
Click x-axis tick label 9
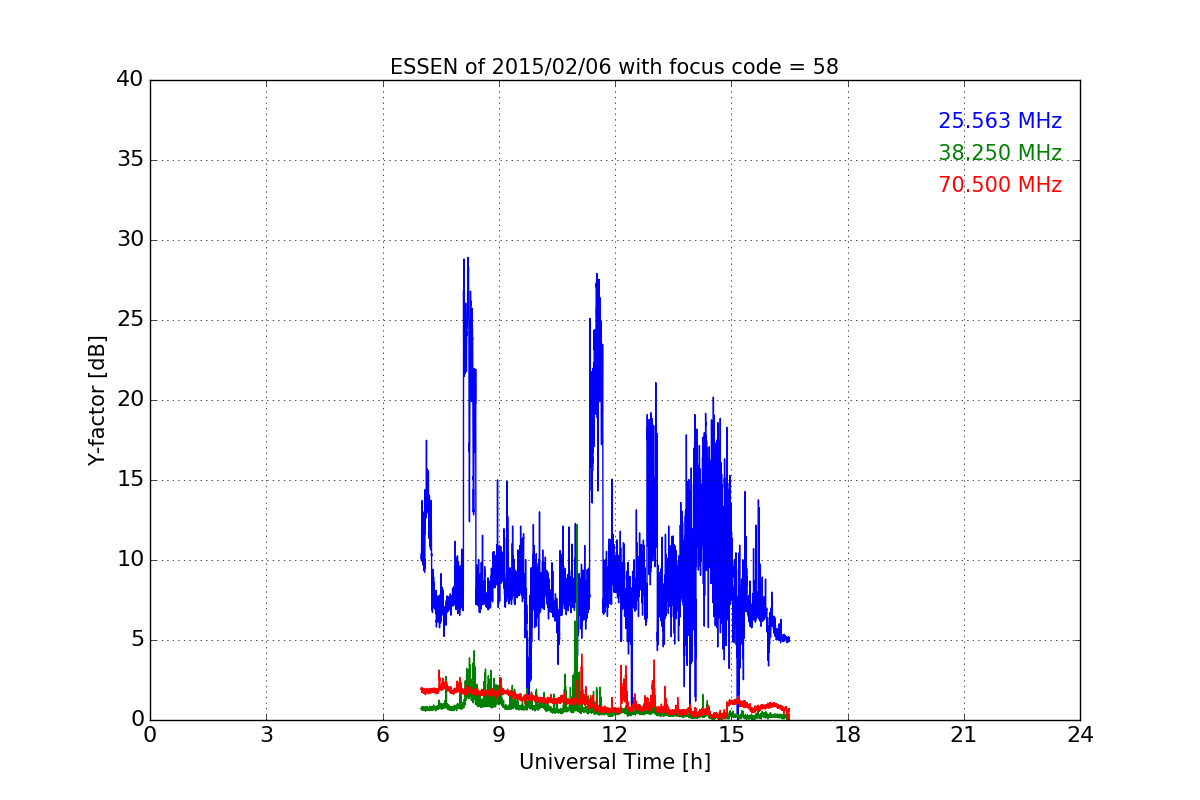pos(499,735)
